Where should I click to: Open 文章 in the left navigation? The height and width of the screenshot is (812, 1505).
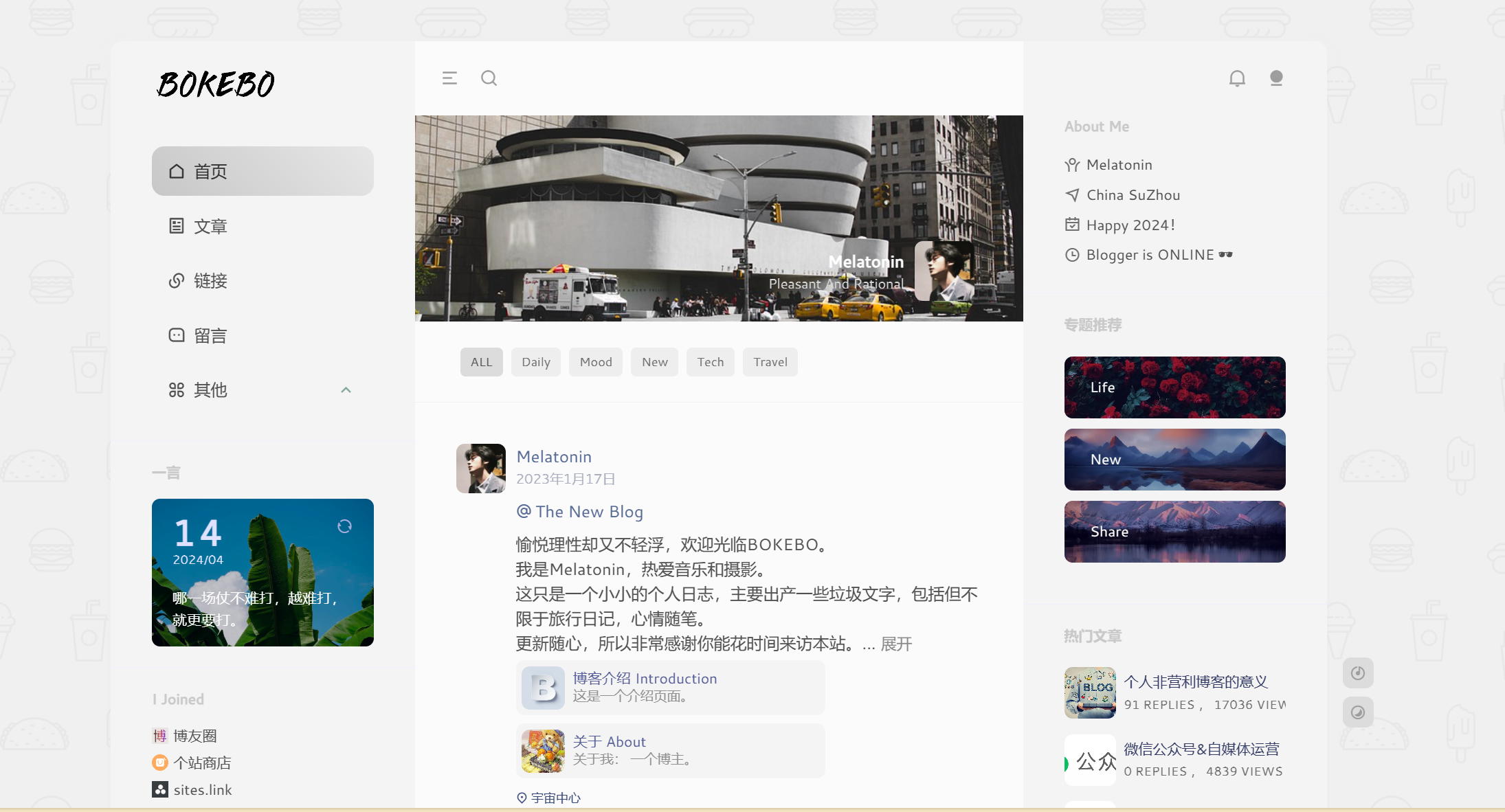(210, 226)
